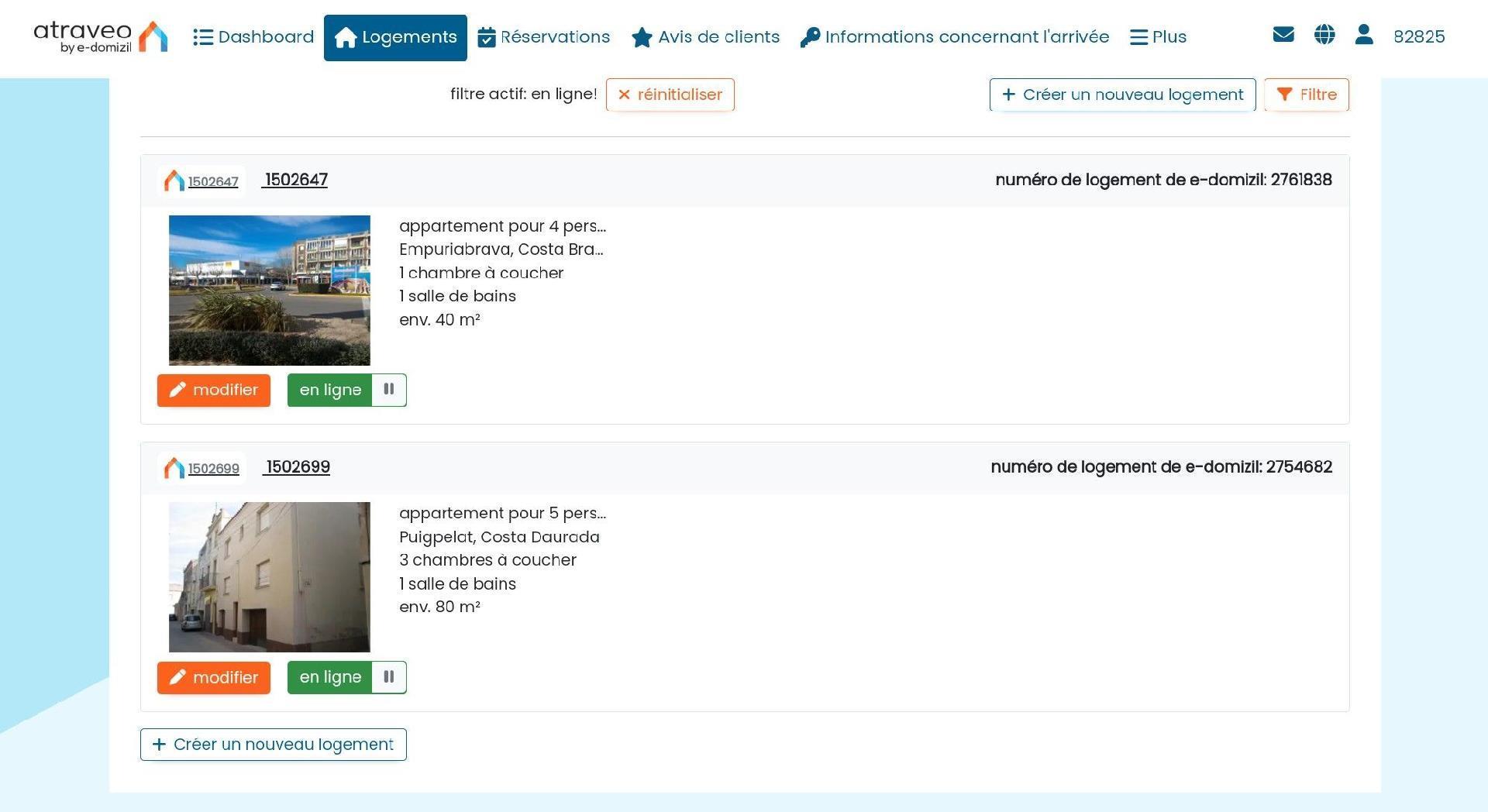This screenshot has height=812, width=1488.
Task: Open the user account icon
Action: point(1364,35)
